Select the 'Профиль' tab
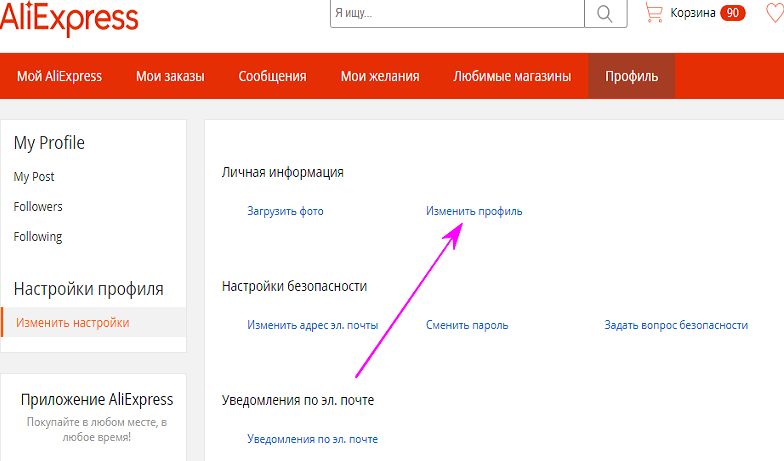 click(632, 76)
